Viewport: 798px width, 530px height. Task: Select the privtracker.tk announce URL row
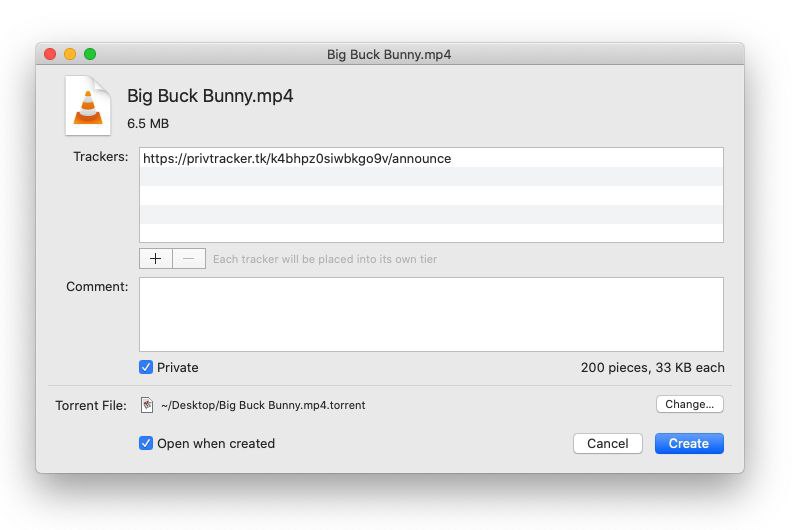pyautogui.click(x=297, y=158)
